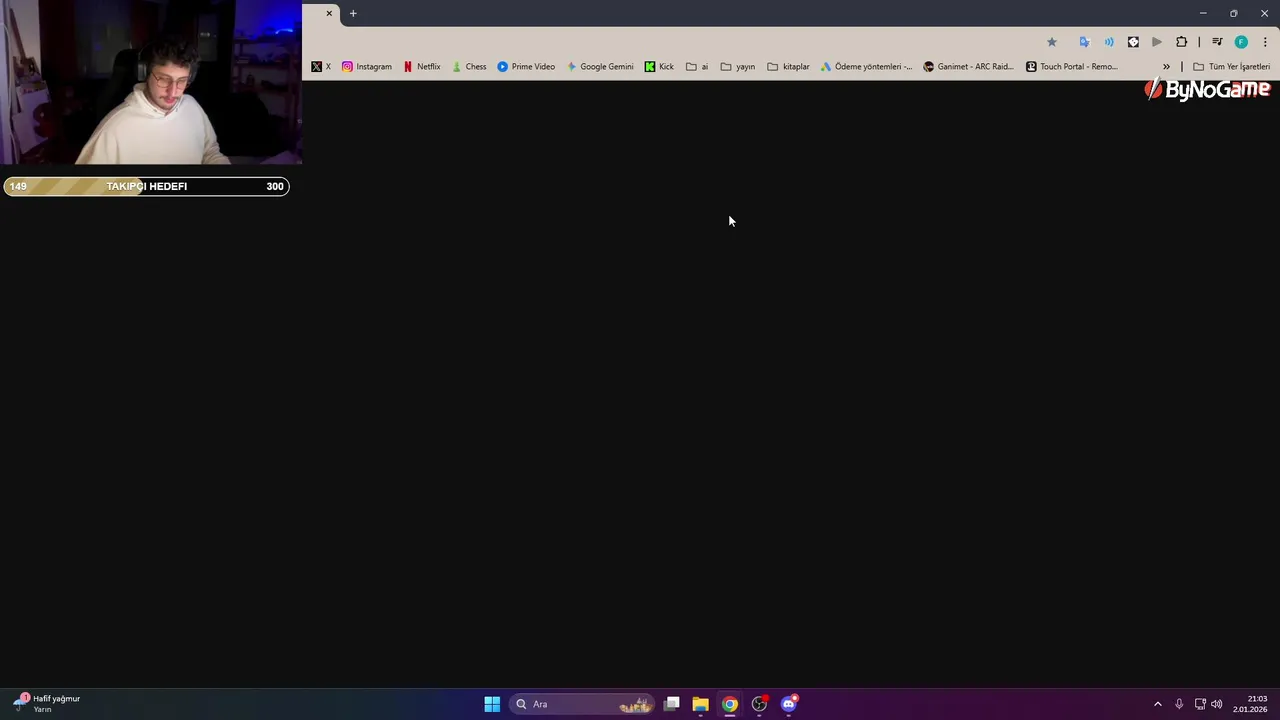Open the Chrome profile avatar

click(x=1241, y=42)
